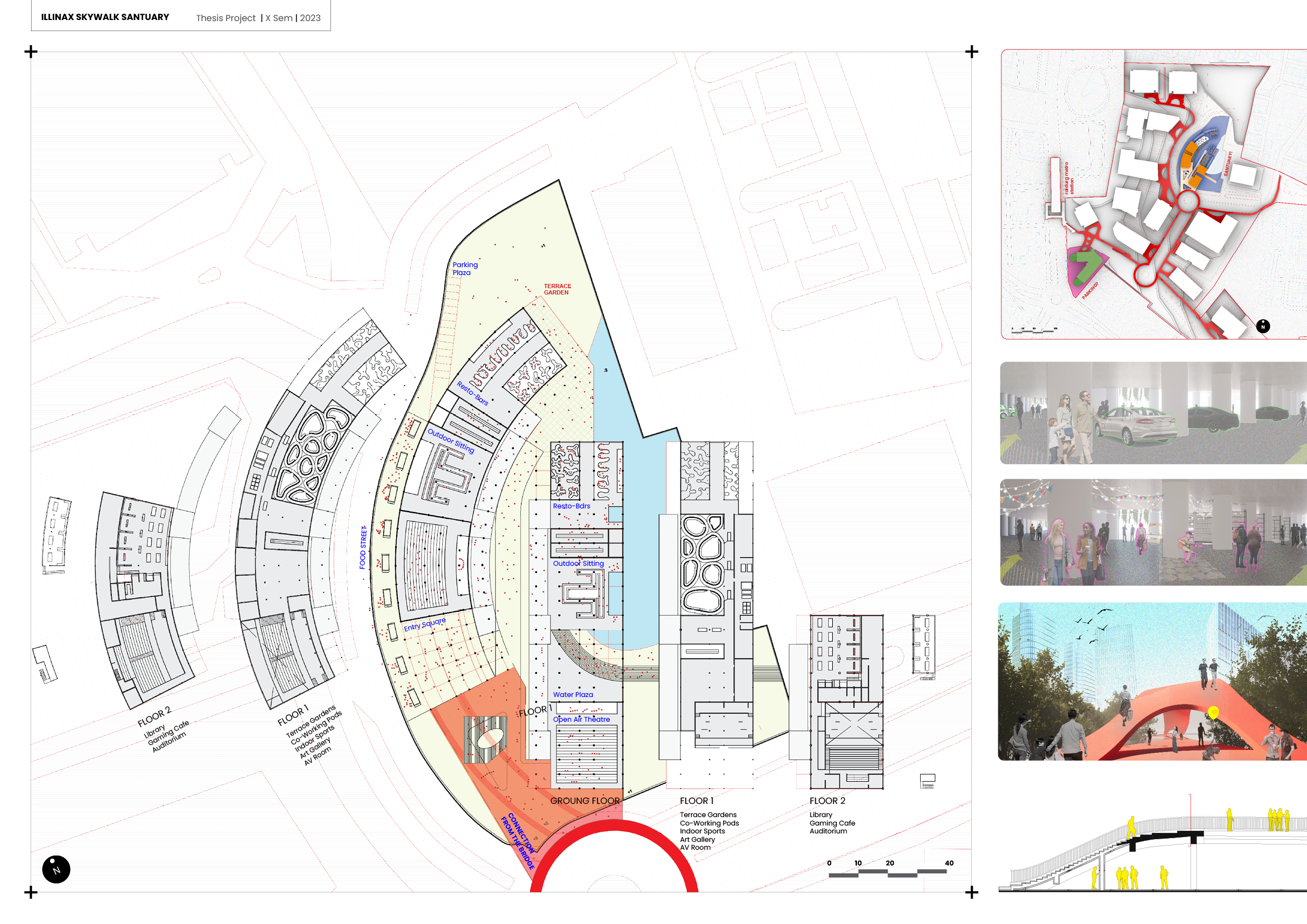Screen dimensions: 1307x924
Task: Click the bottom-right crop mark cross
Action: pyautogui.click(x=972, y=892)
